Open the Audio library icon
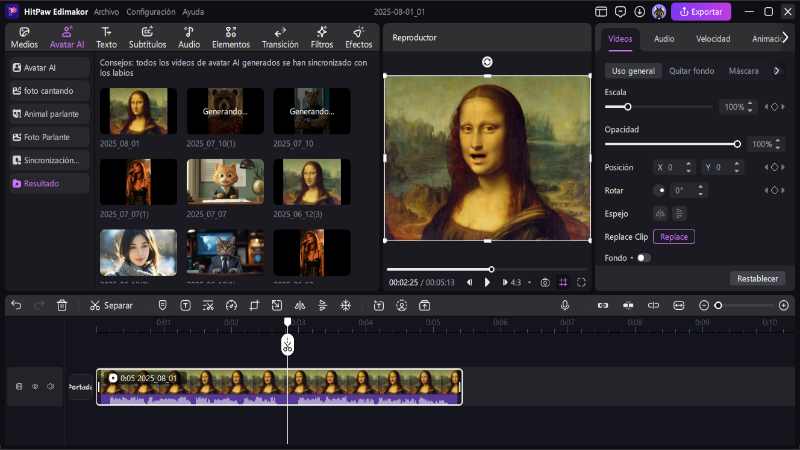Screen dimensions: 800x450 (189, 38)
